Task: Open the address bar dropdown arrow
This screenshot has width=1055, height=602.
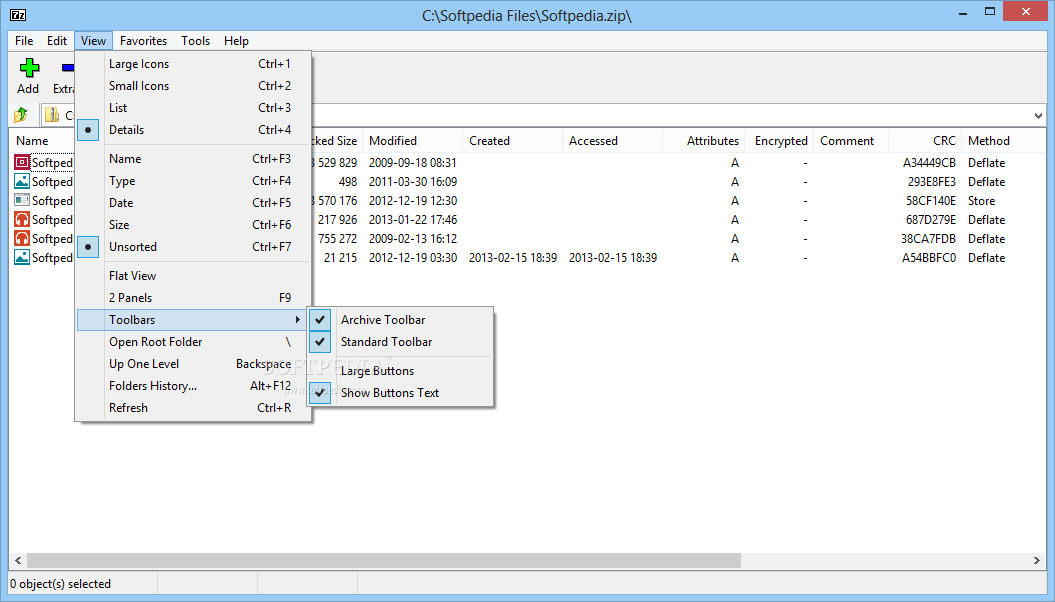Action: [1038, 116]
